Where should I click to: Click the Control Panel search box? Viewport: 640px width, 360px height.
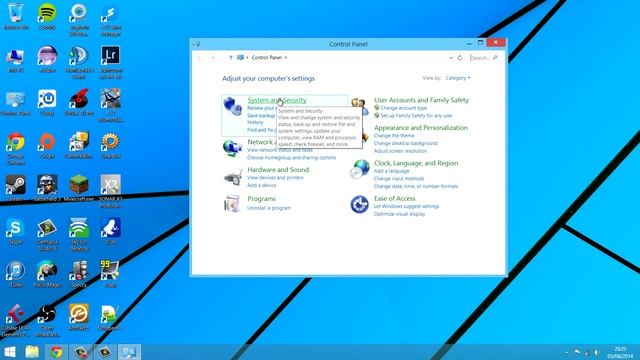484,58
